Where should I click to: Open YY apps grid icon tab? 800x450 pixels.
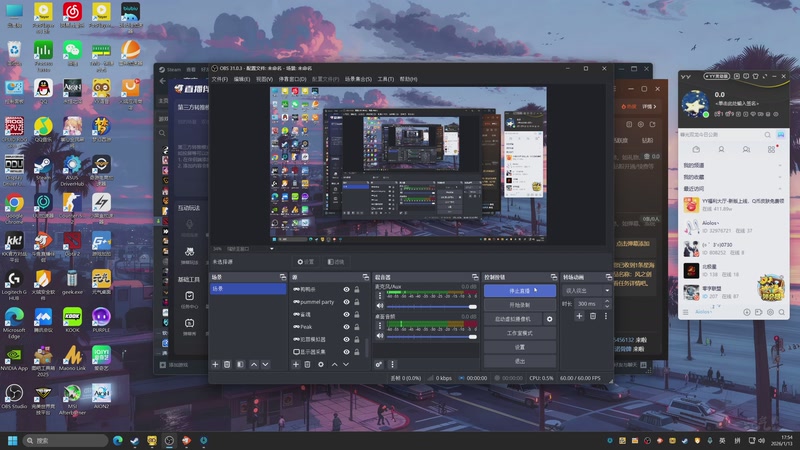tap(771, 149)
